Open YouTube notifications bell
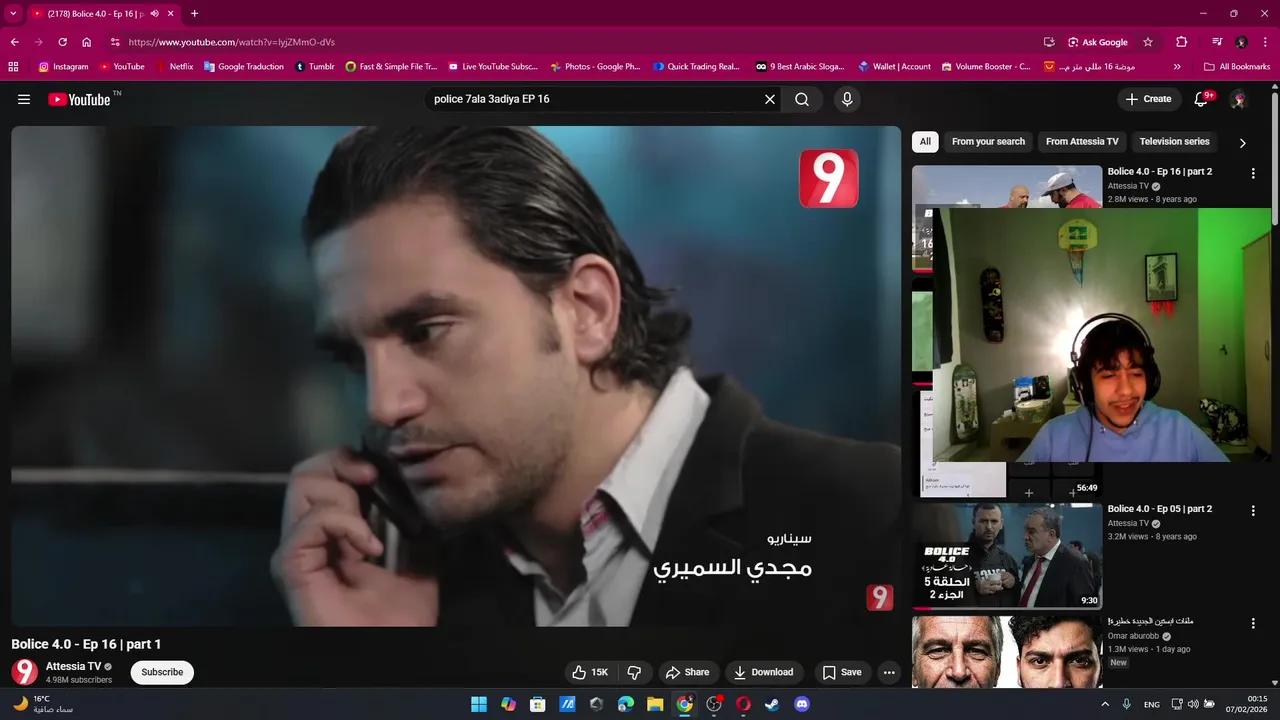Image resolution: width=1280 pixels, height=720 pixels. coord(1202,99)
